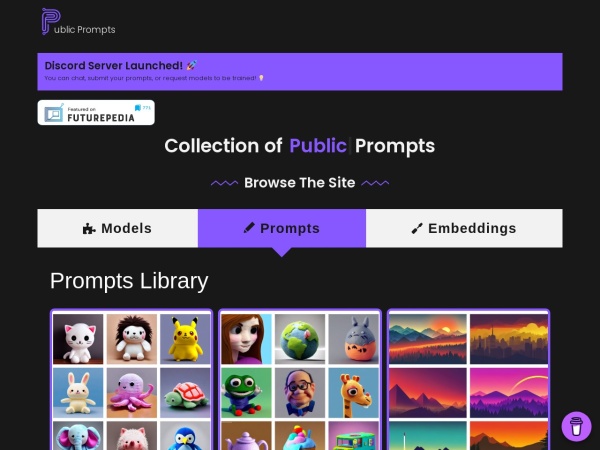Click the Public Prompts logo
The height and width of the screenshot is (450, 600).
click(x=78, y=22)
